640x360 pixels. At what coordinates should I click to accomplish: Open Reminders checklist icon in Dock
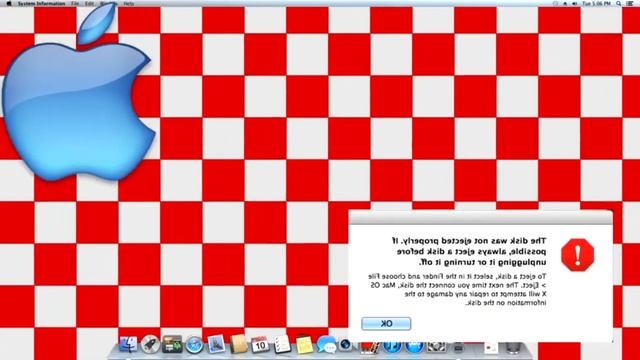(x=282, y=345)
